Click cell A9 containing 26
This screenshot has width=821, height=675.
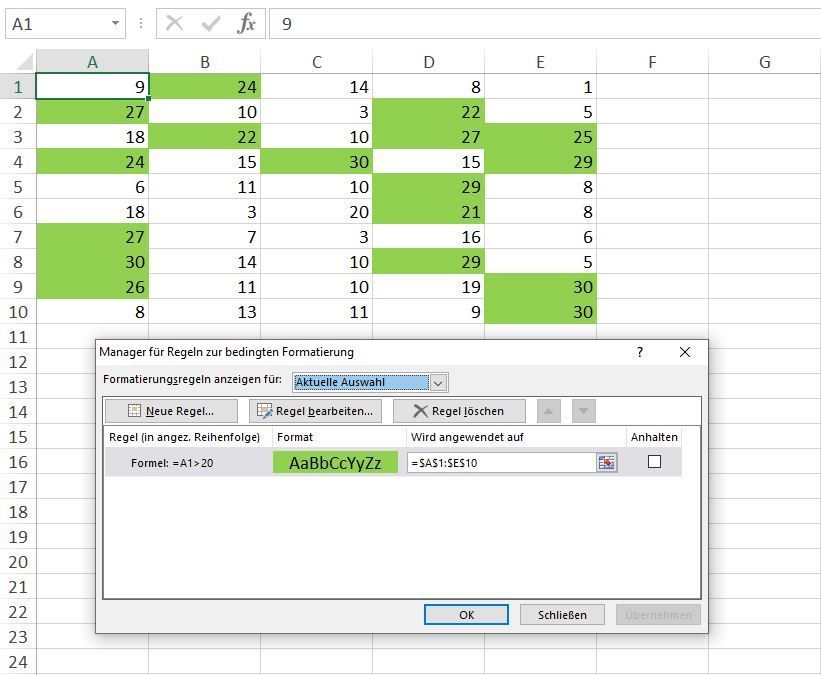point(92,286)
